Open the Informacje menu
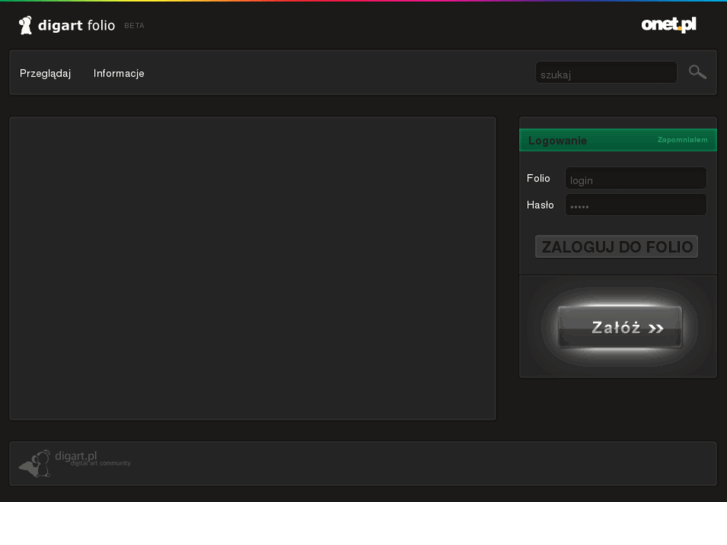727x545 pixels. (x=119, y=73)
